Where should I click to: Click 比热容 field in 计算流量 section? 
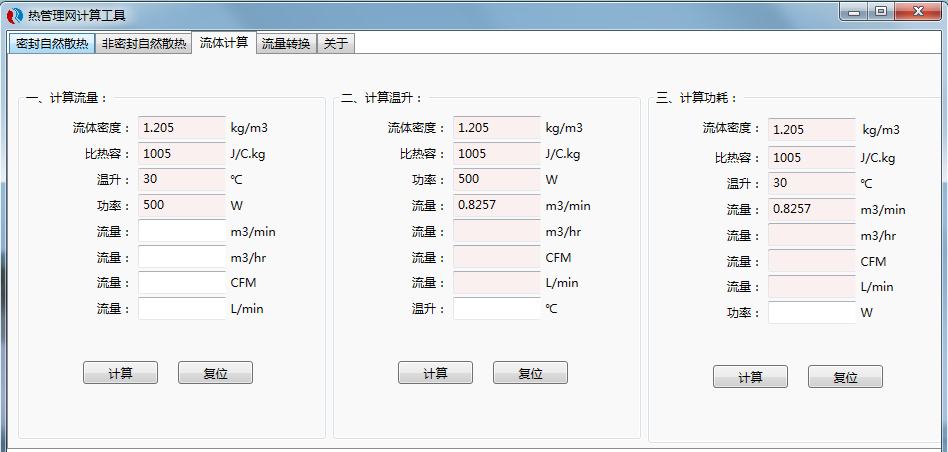coord(182,154)
